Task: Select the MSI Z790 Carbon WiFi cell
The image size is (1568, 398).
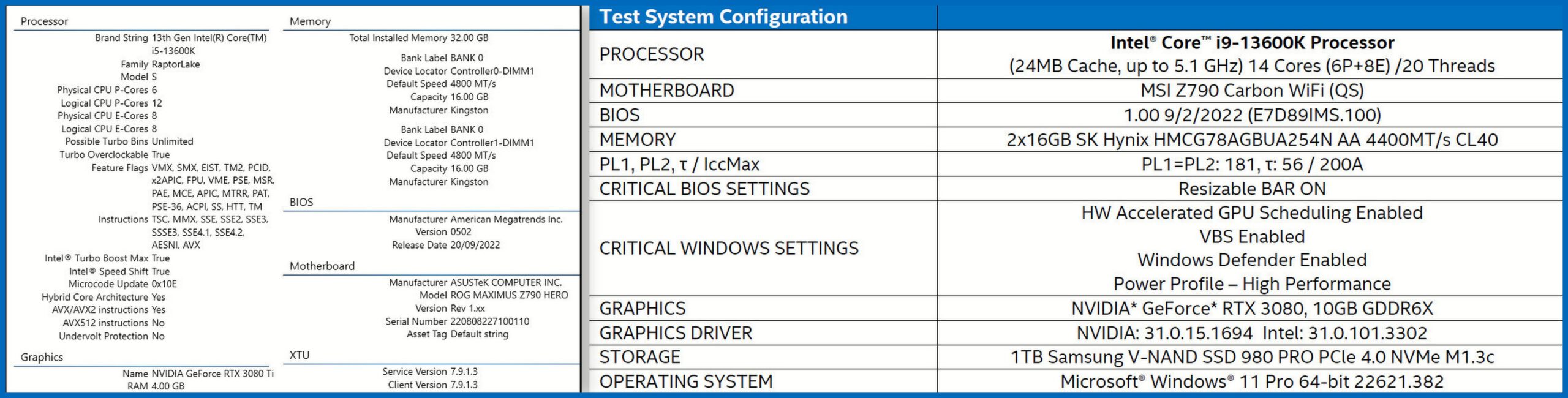Action: point(1252,91)
